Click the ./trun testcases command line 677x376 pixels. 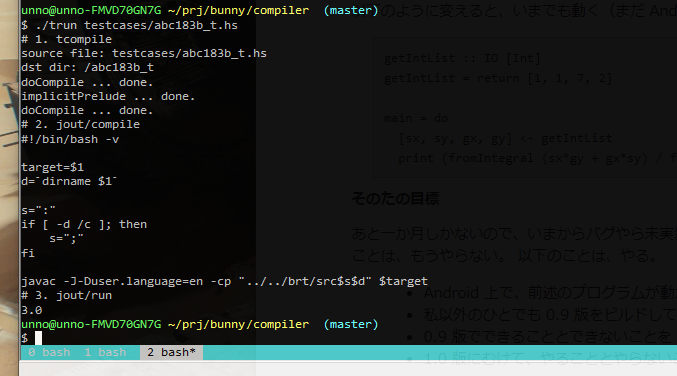130,25
